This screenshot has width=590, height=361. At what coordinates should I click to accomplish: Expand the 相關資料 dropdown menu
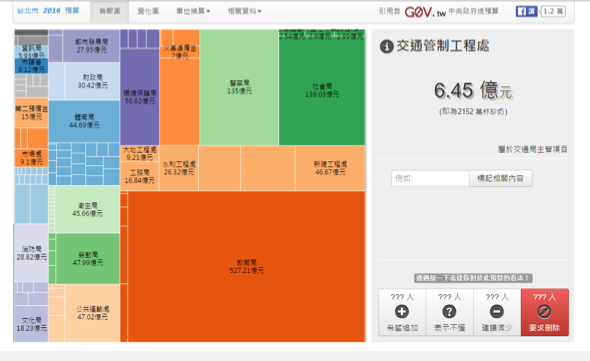(x=245, y=11)
